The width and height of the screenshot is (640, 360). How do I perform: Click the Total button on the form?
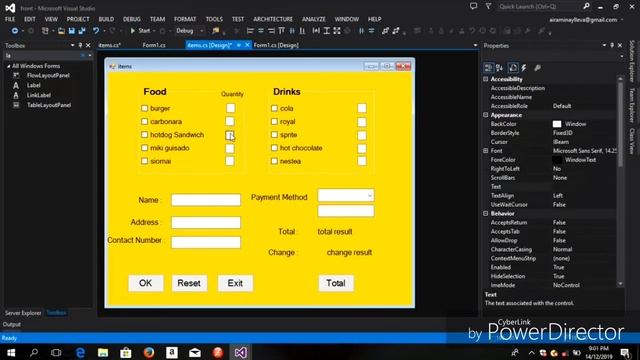point(336,283)
